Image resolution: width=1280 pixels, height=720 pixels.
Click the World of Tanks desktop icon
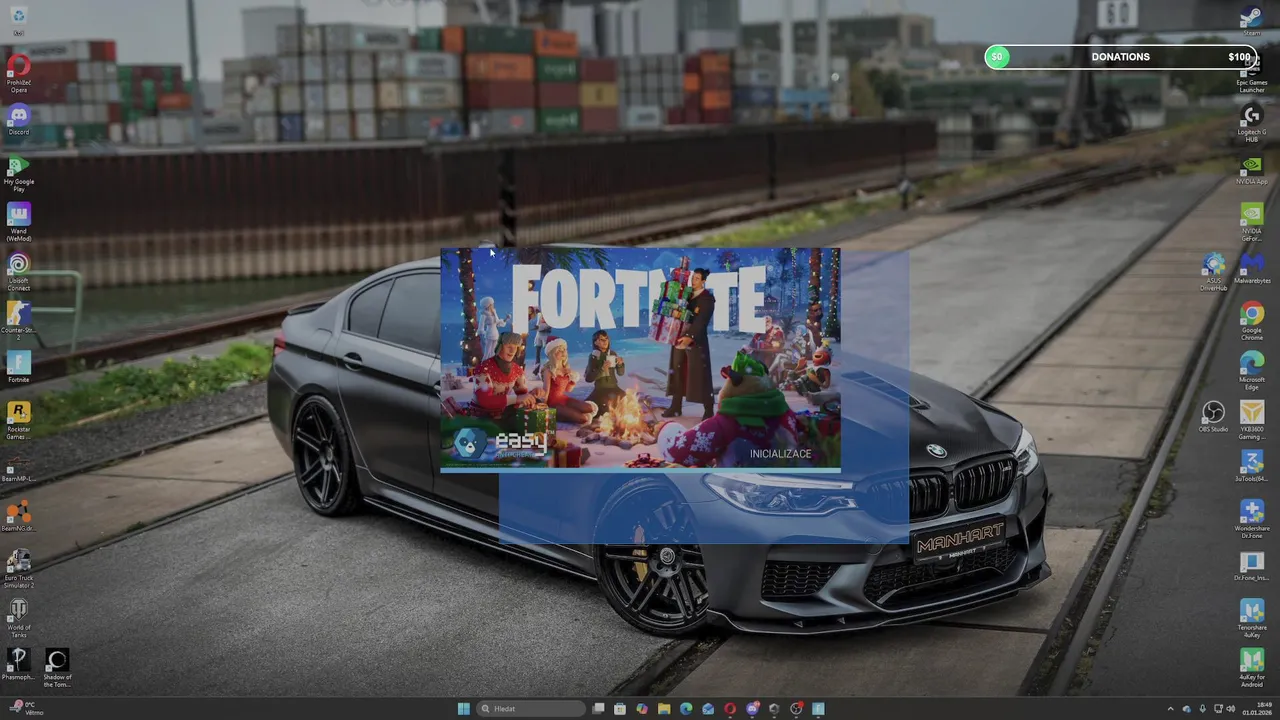click(x=18, y=618)
